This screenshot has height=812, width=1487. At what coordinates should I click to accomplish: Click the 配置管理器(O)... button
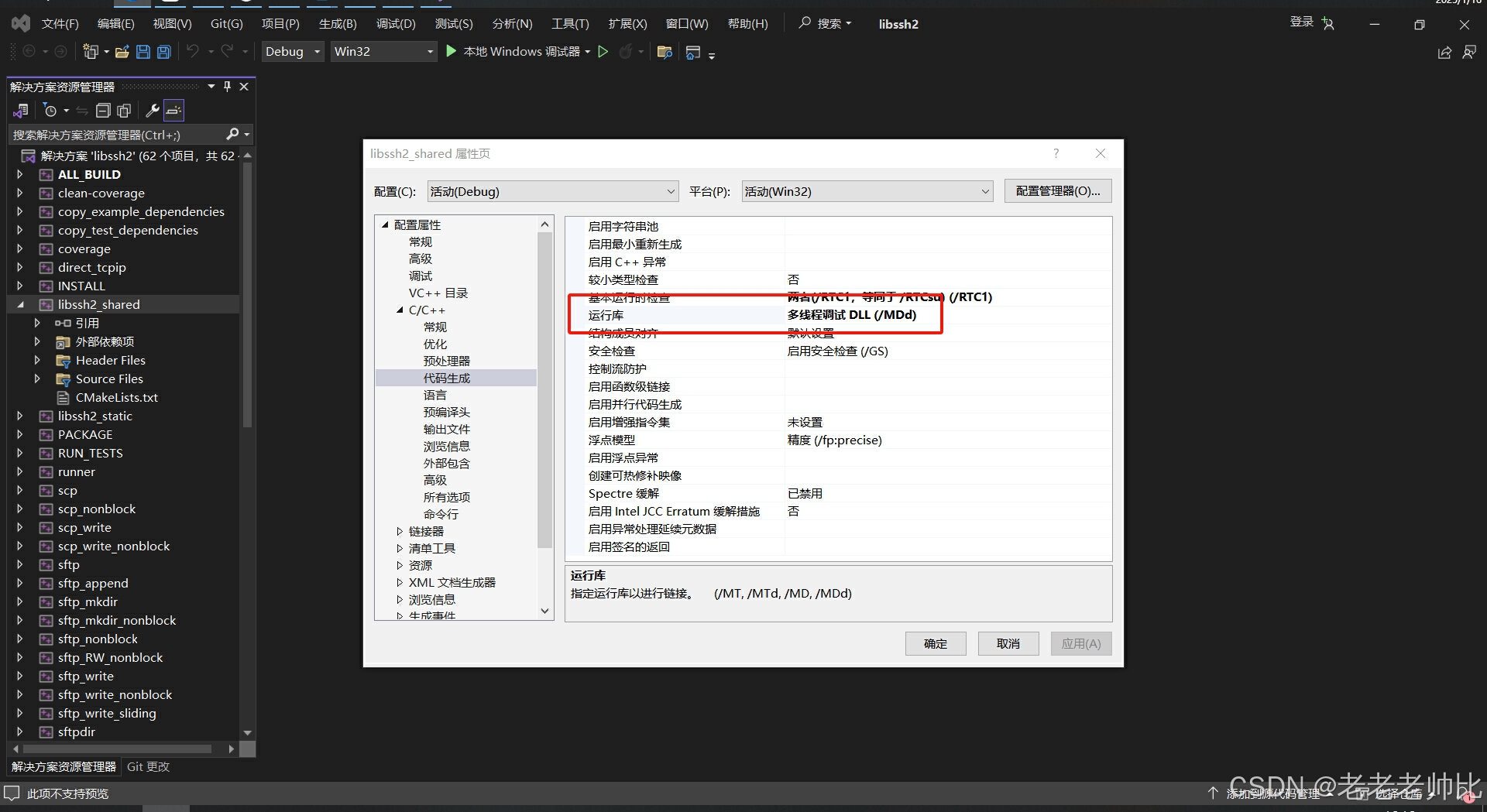click(x=1057, y=191)
